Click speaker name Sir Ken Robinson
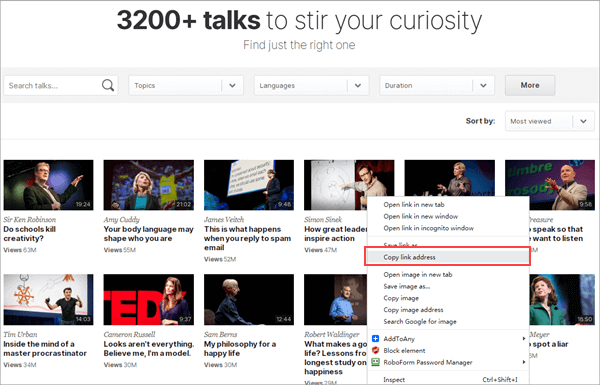The image size is (600, 385). click(x=29, y=219)
